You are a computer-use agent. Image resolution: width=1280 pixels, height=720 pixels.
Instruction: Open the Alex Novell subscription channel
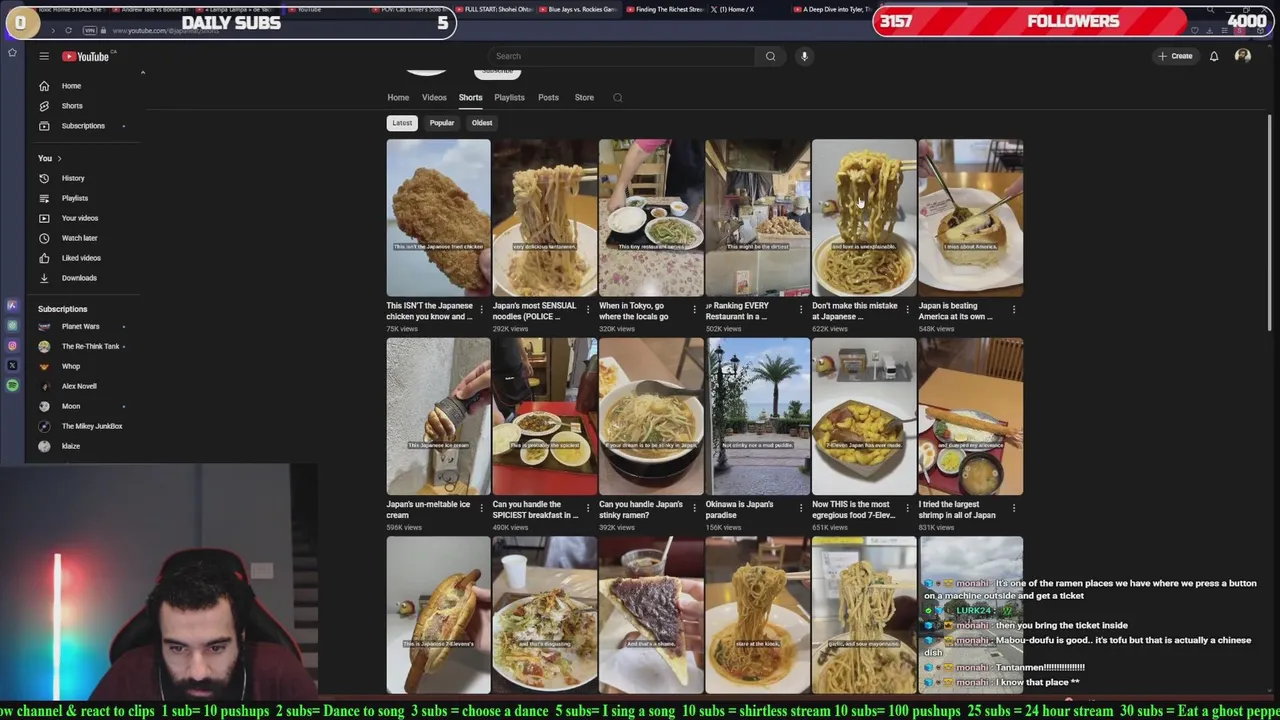79,386
